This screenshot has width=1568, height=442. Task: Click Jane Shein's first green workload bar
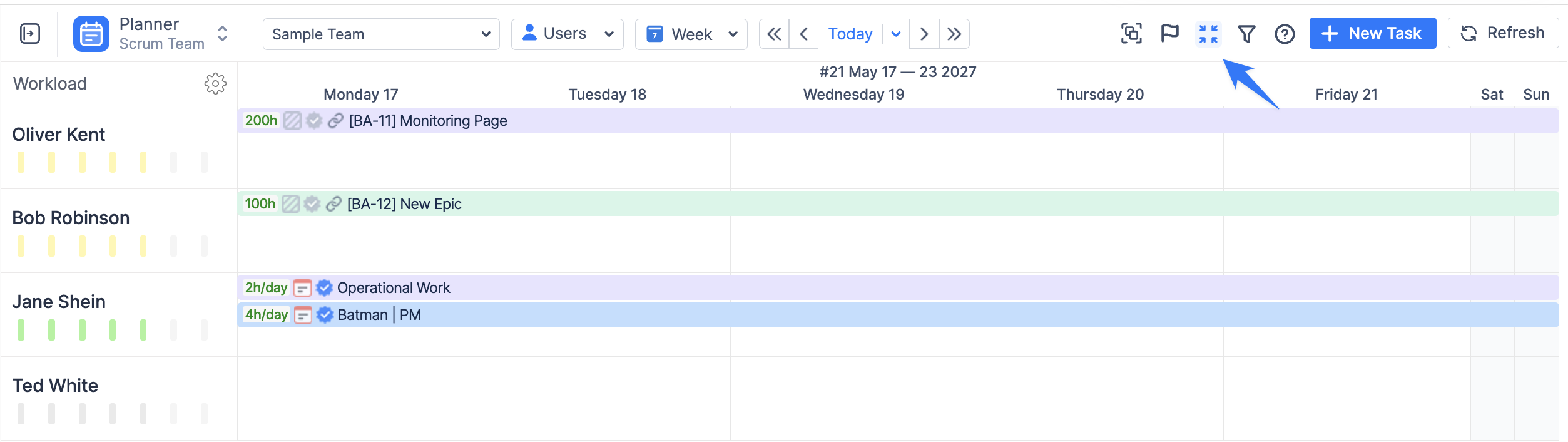[21, 329]
